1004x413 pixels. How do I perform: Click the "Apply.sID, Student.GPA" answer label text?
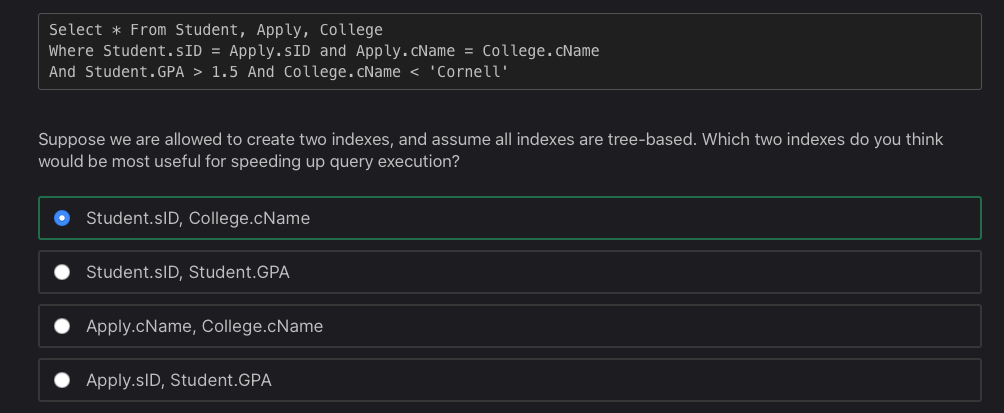[178, 380]
